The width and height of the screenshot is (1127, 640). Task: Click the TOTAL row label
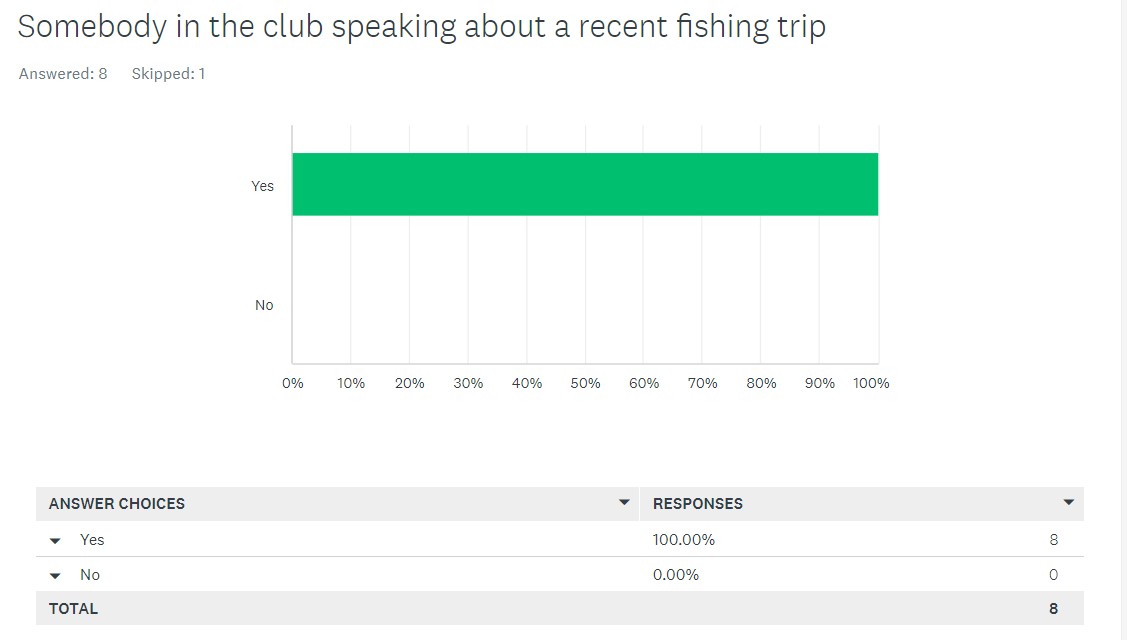(73, 608)
